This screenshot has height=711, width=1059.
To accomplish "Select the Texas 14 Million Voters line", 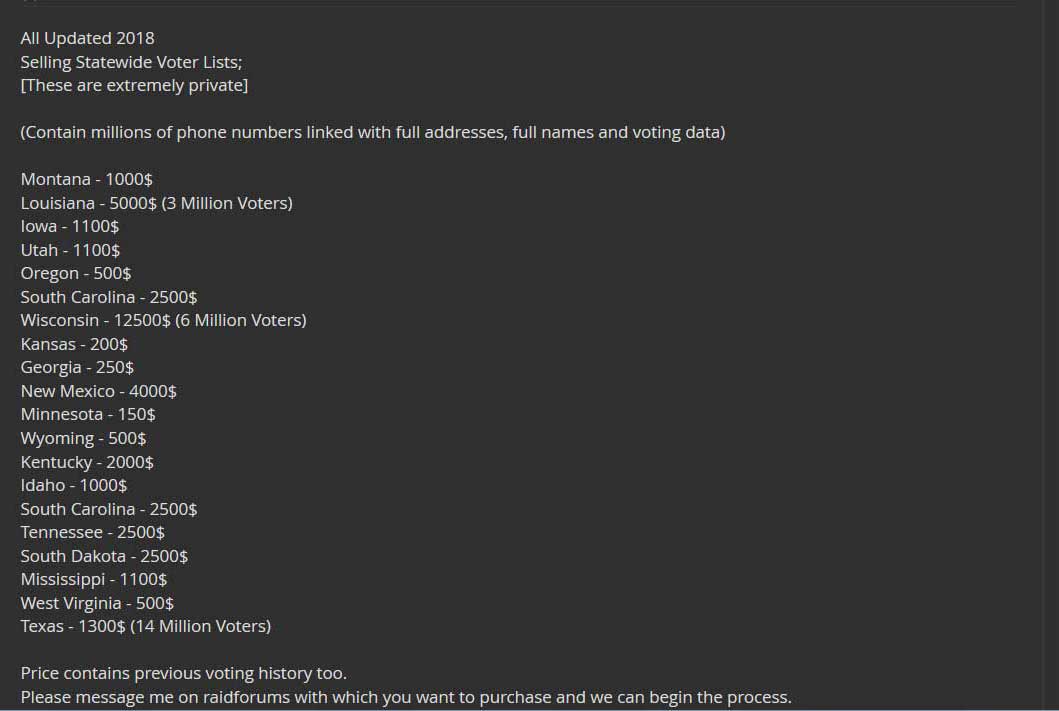I will [x=145, y=626].
